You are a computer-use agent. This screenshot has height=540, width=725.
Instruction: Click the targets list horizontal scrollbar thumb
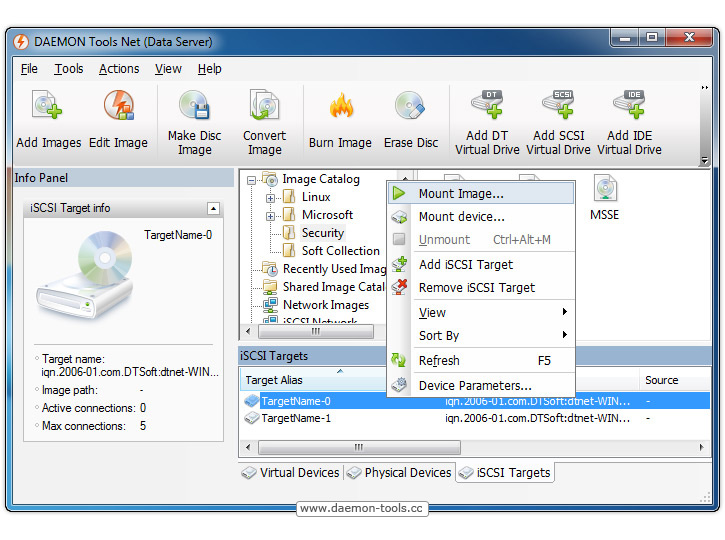tap(359, 447)
